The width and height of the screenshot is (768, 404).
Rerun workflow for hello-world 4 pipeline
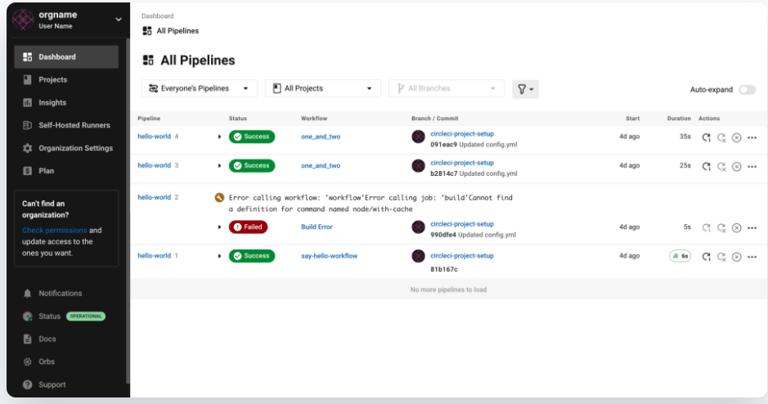point(706,137)
